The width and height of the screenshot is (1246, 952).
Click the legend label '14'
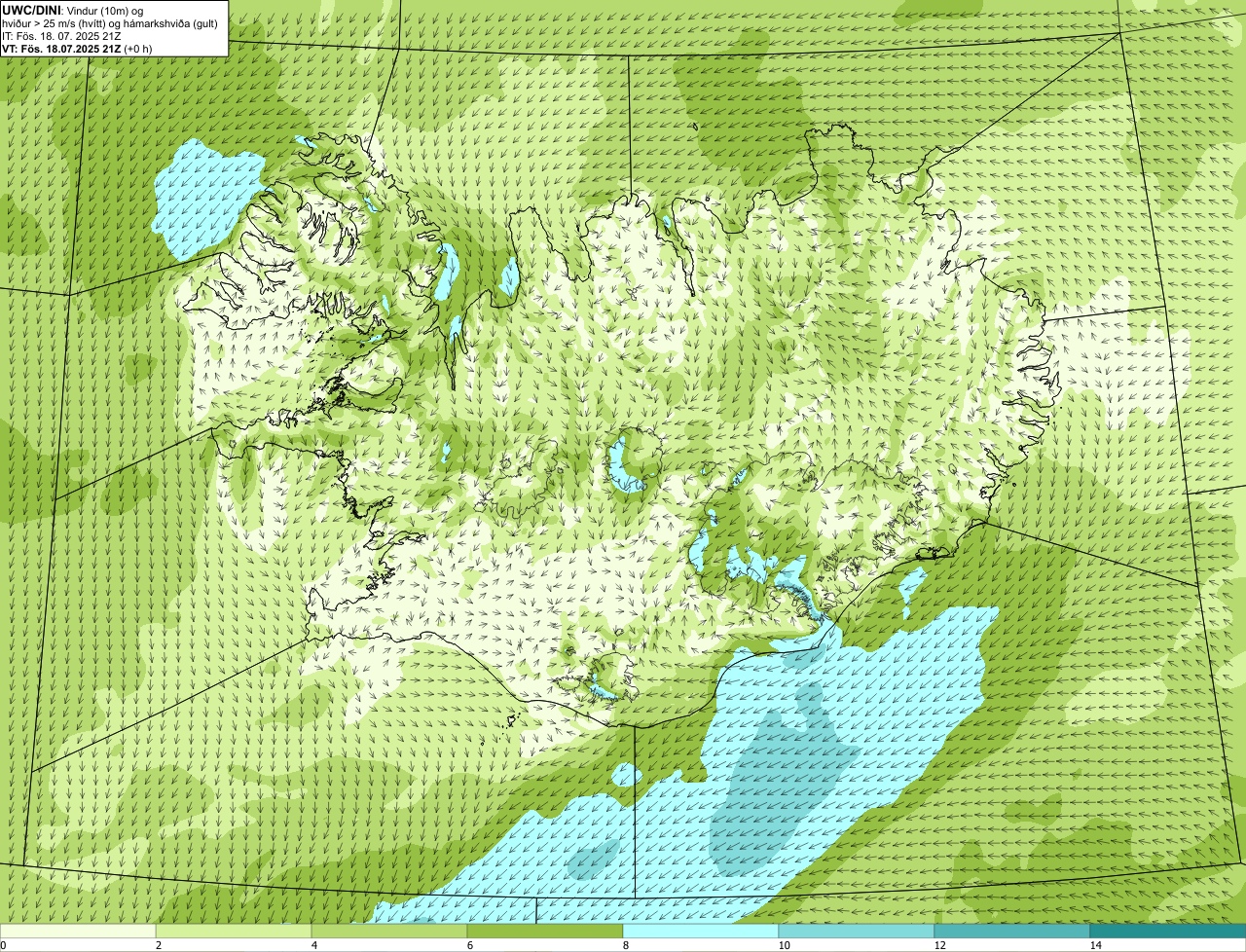[x=1095, y=945]
